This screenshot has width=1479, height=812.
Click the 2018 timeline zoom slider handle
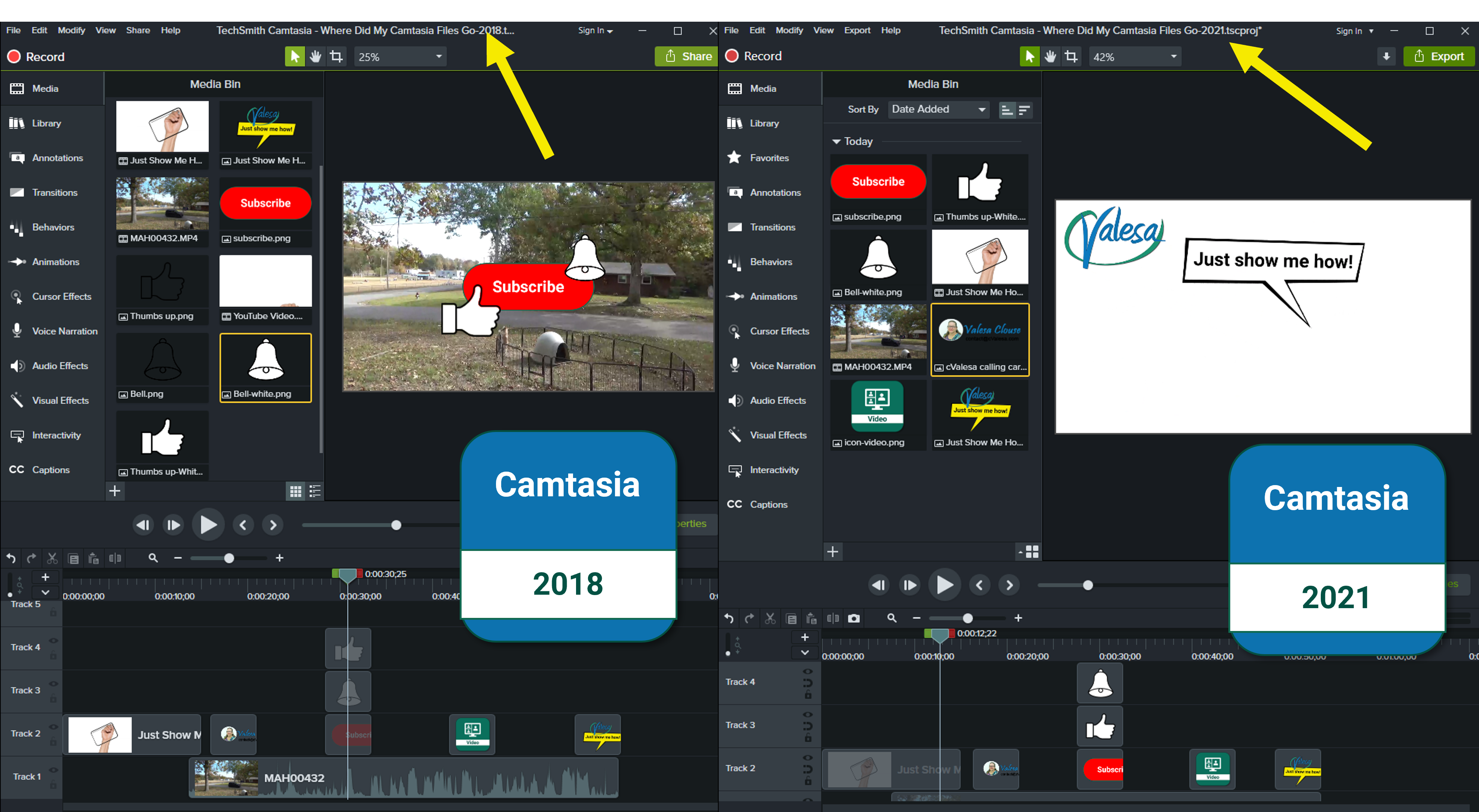click(x=229, y=558)
